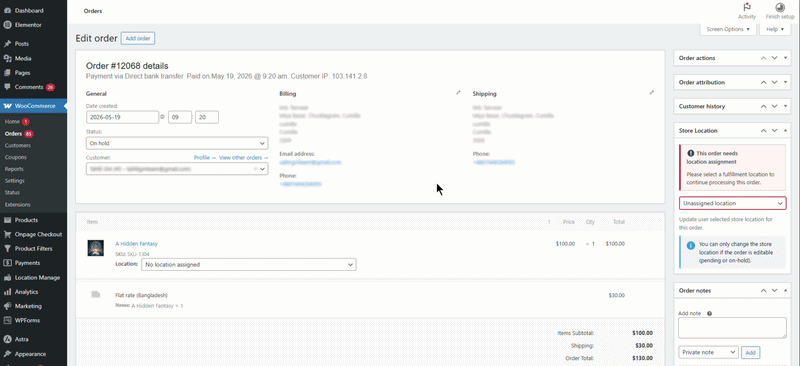The height and width of the screenshot is (366, 800).
Task: Open Reports submenu item
Action: (x=14, y=169)
